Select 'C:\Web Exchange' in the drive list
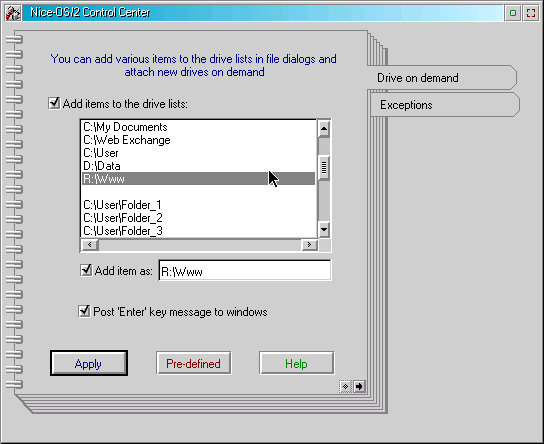Viewport: 544px width, 444px height. (x=198, y=140)
